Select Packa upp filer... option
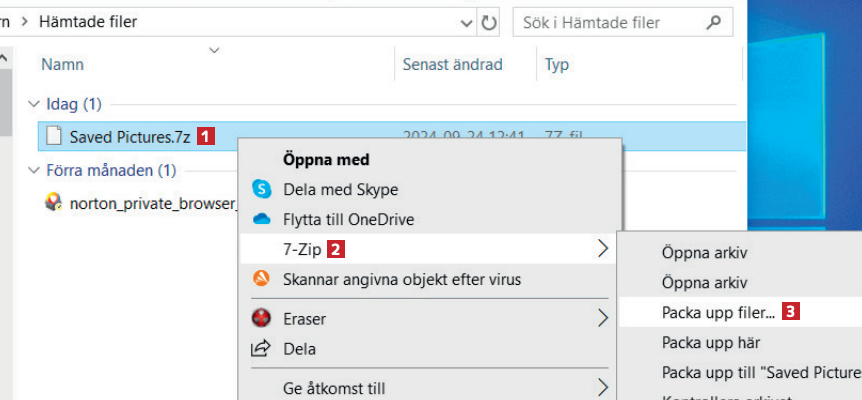The height and width of the screenshot is (400, 862). (718, 312)
